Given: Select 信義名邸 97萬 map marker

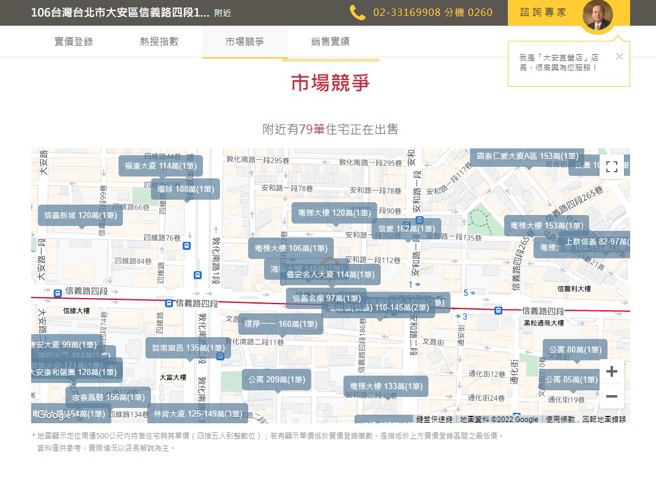Looking at the screenshot, I should coord(326,298).
